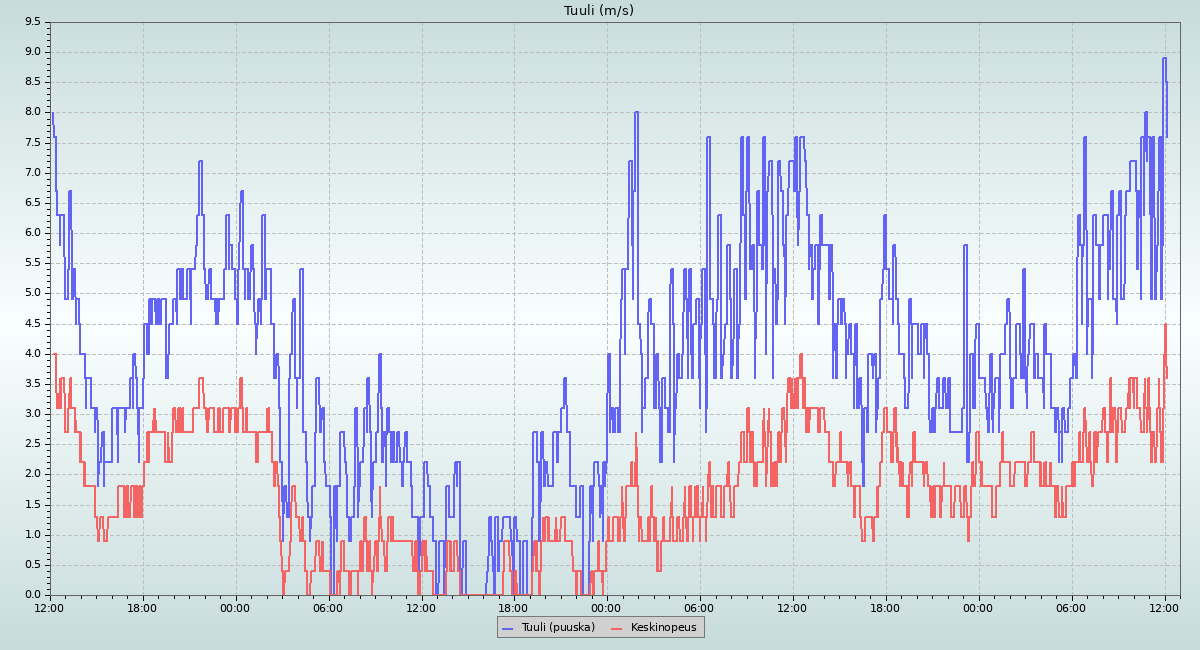Click the chart title Tuuli (m/s)
Screen dimensions: 1200x650
(x=598, y=11)
